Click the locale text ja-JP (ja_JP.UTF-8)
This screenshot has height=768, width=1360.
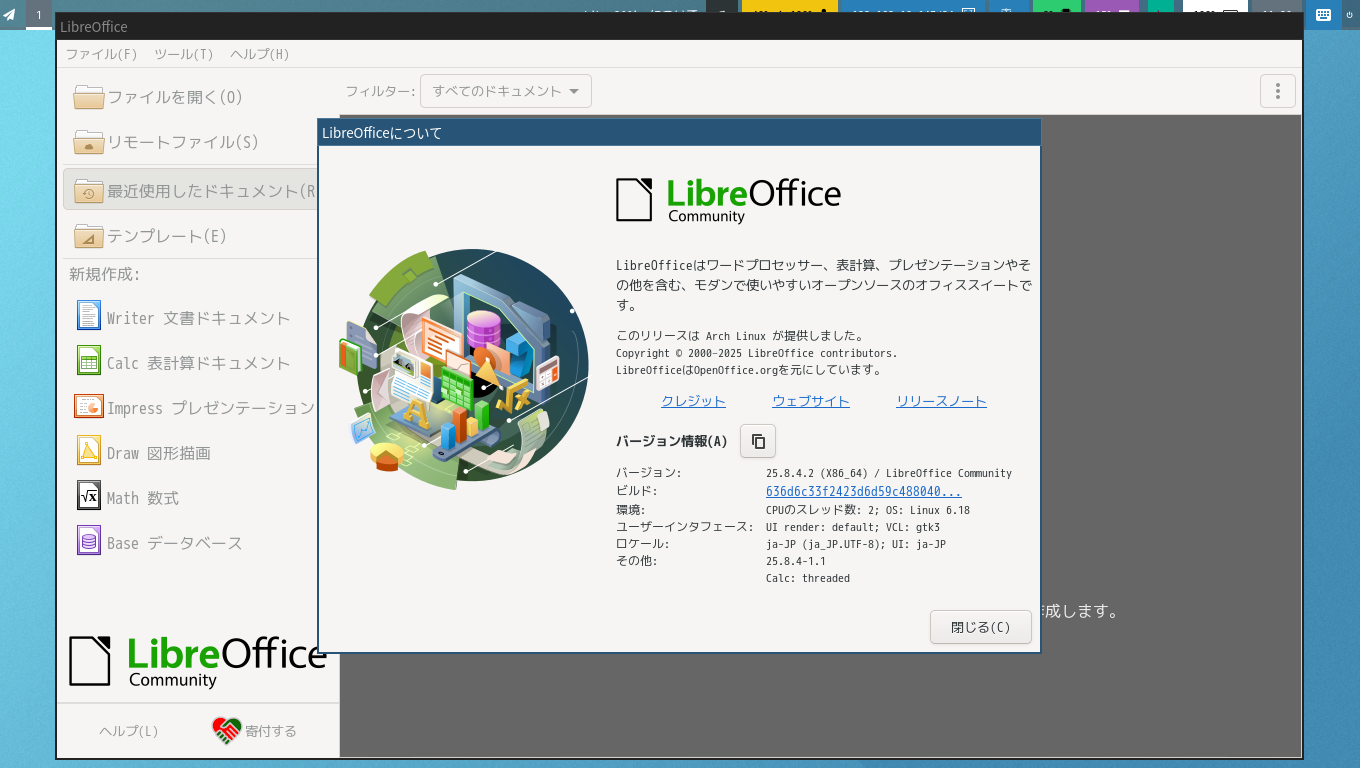pyautogui.click(x=825, y=544)
